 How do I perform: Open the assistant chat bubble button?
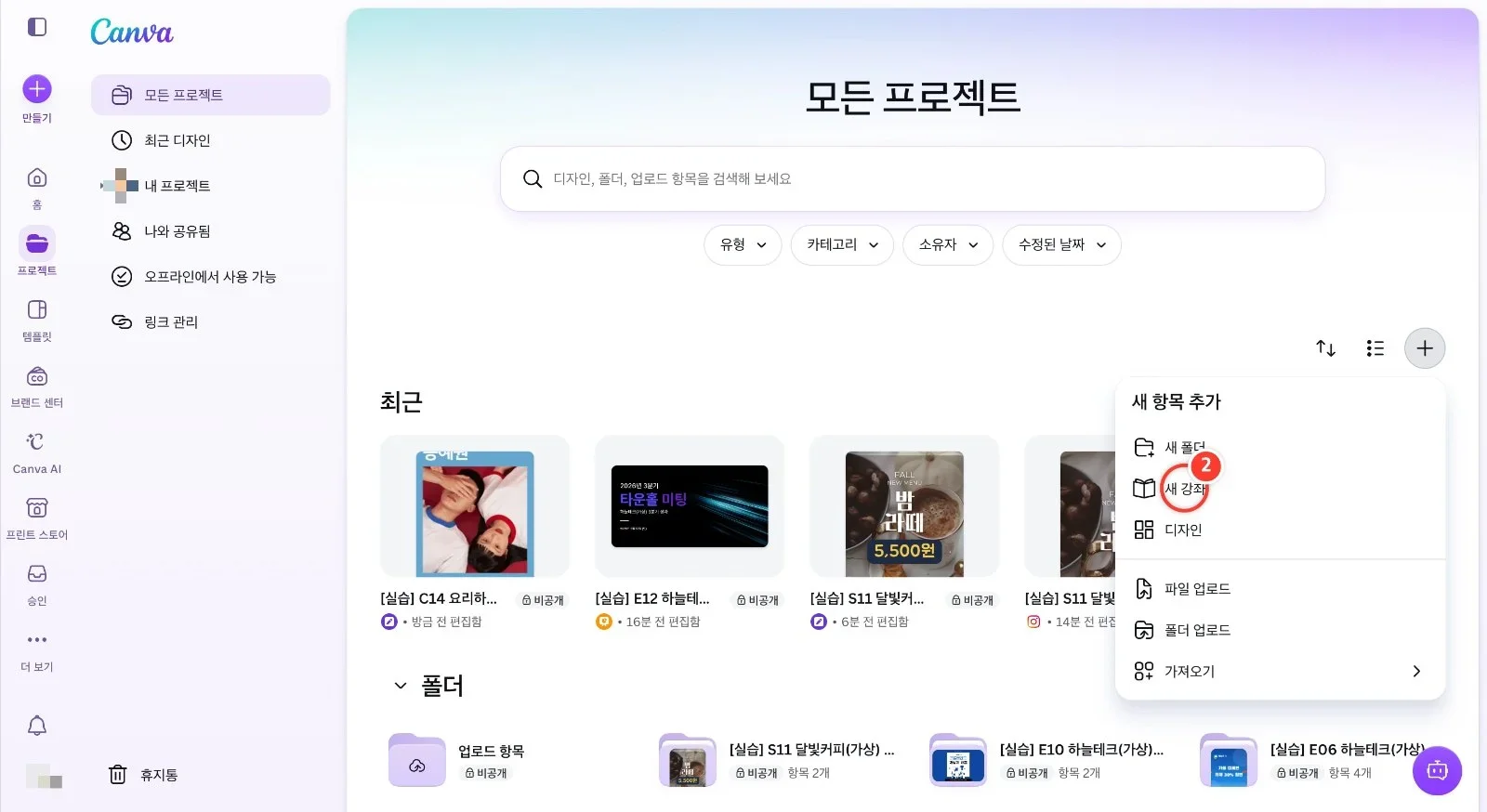[x=1437, y=770]
